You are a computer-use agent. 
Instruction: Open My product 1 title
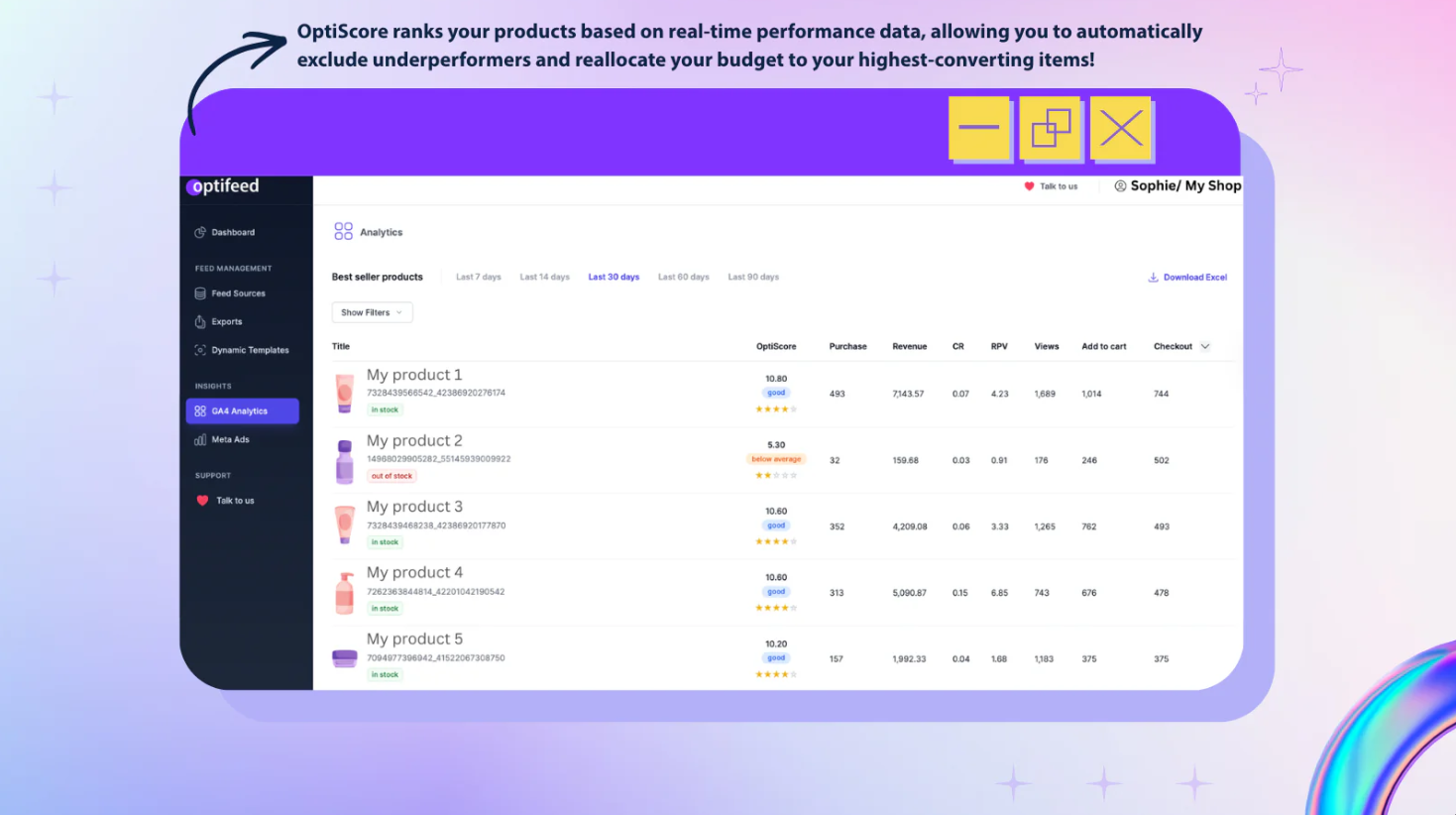click(x=414, y=375)
